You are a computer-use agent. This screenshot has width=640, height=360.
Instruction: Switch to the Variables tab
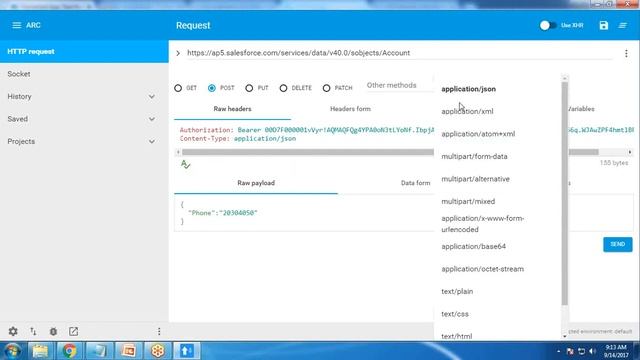581,109
